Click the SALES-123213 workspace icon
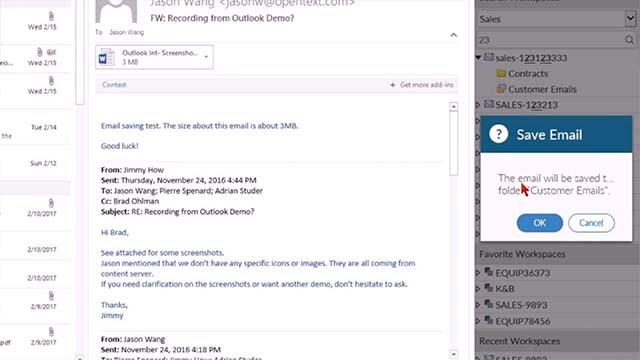Screen dimensions: 640x360 (x=489, y=104)
